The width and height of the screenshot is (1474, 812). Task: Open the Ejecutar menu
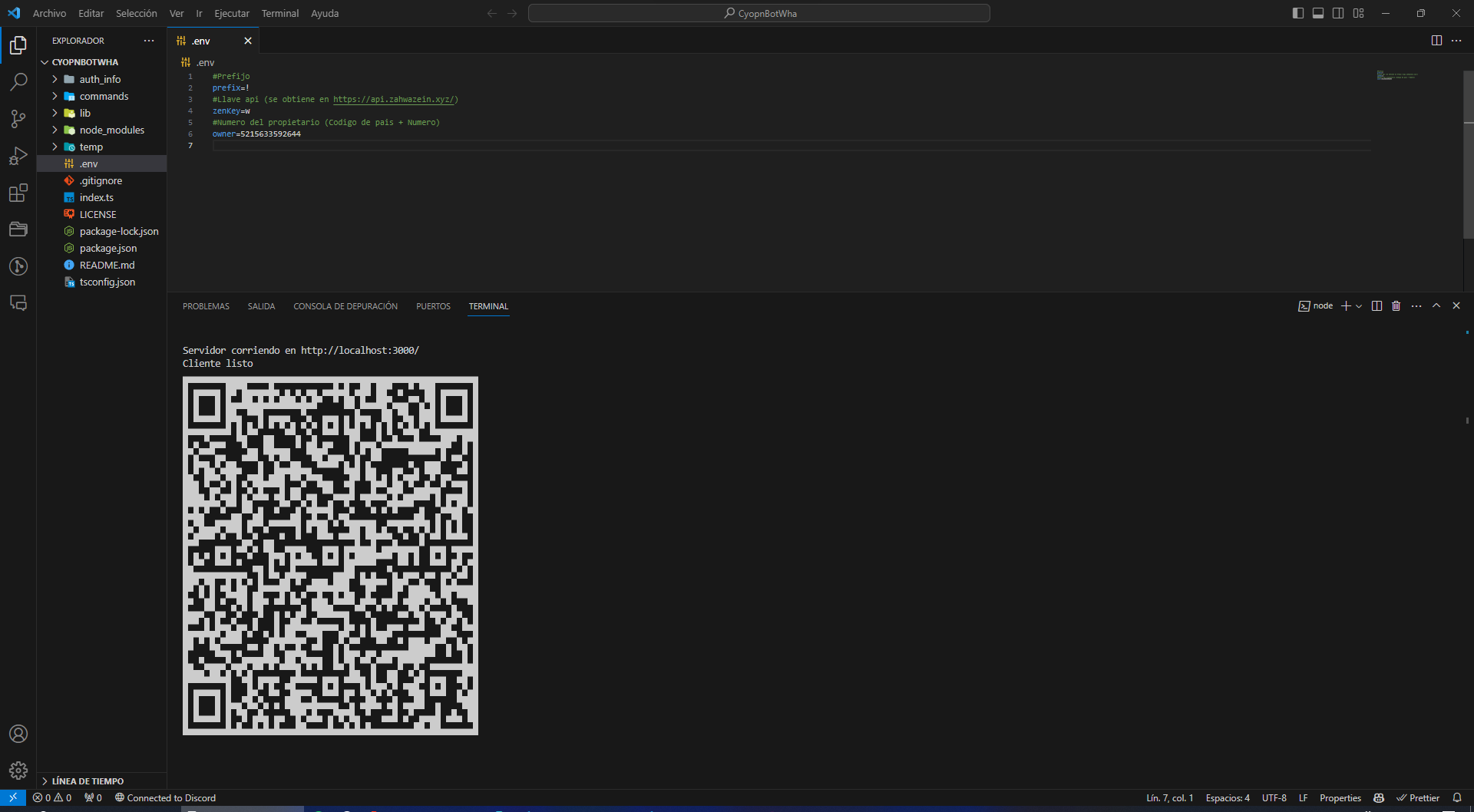pyautogui.click(x=232, y=13)
